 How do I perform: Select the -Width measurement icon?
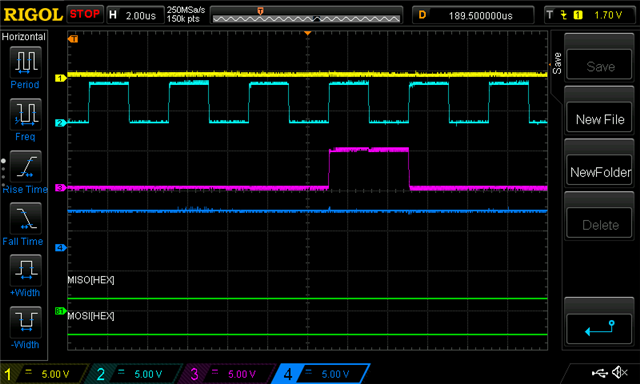point(25,322)
